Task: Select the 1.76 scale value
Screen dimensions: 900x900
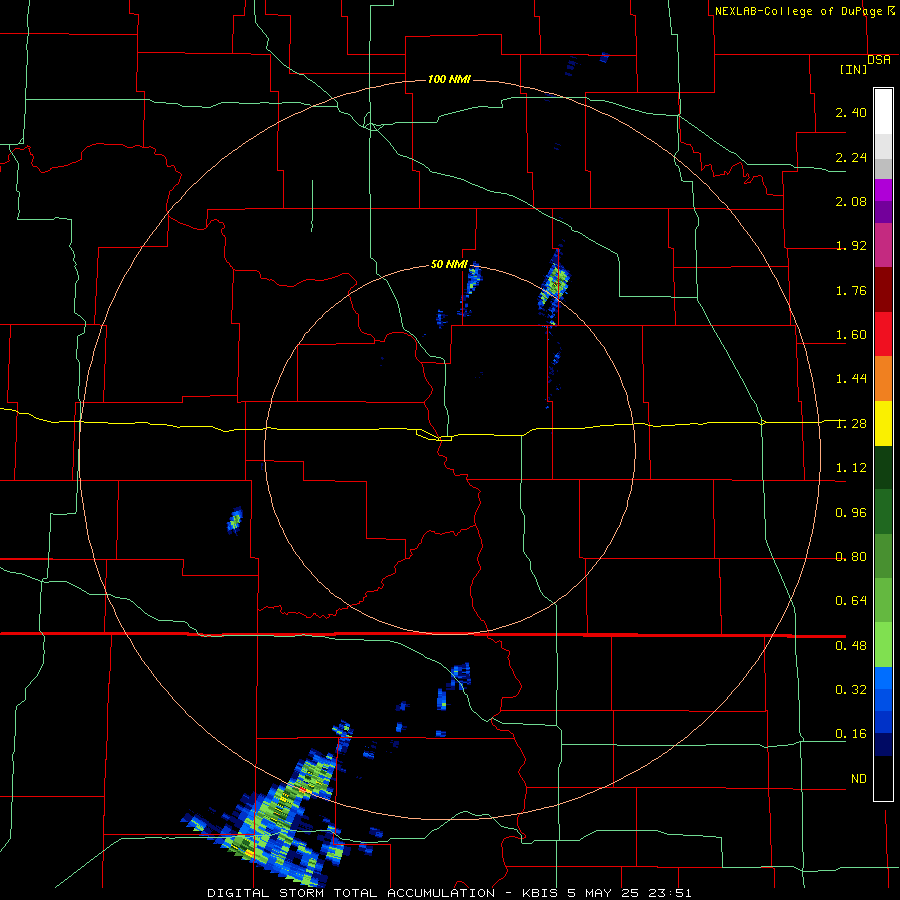Action: pos(851,290)
